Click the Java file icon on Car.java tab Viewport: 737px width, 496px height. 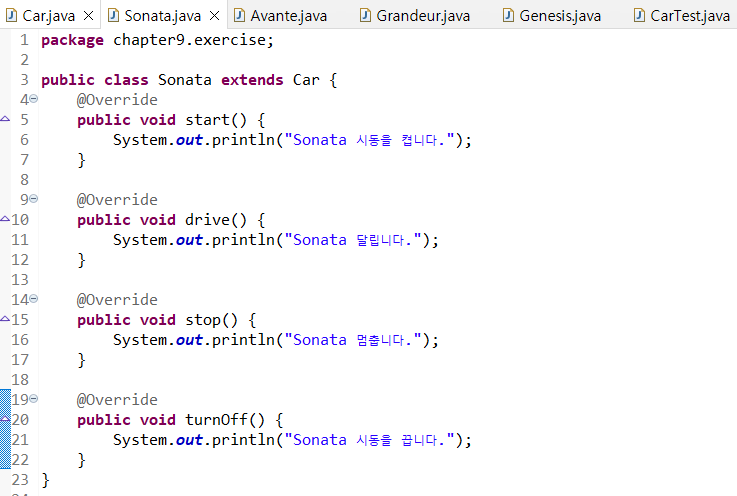coord(13,16)
